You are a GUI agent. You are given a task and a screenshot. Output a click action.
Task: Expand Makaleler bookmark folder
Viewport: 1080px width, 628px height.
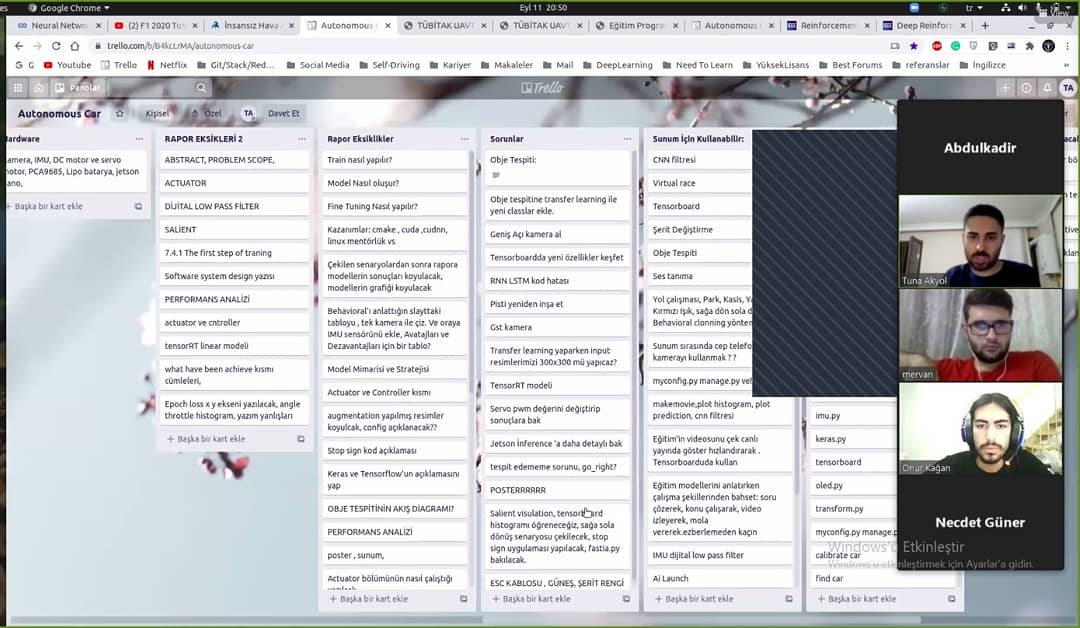506,65
